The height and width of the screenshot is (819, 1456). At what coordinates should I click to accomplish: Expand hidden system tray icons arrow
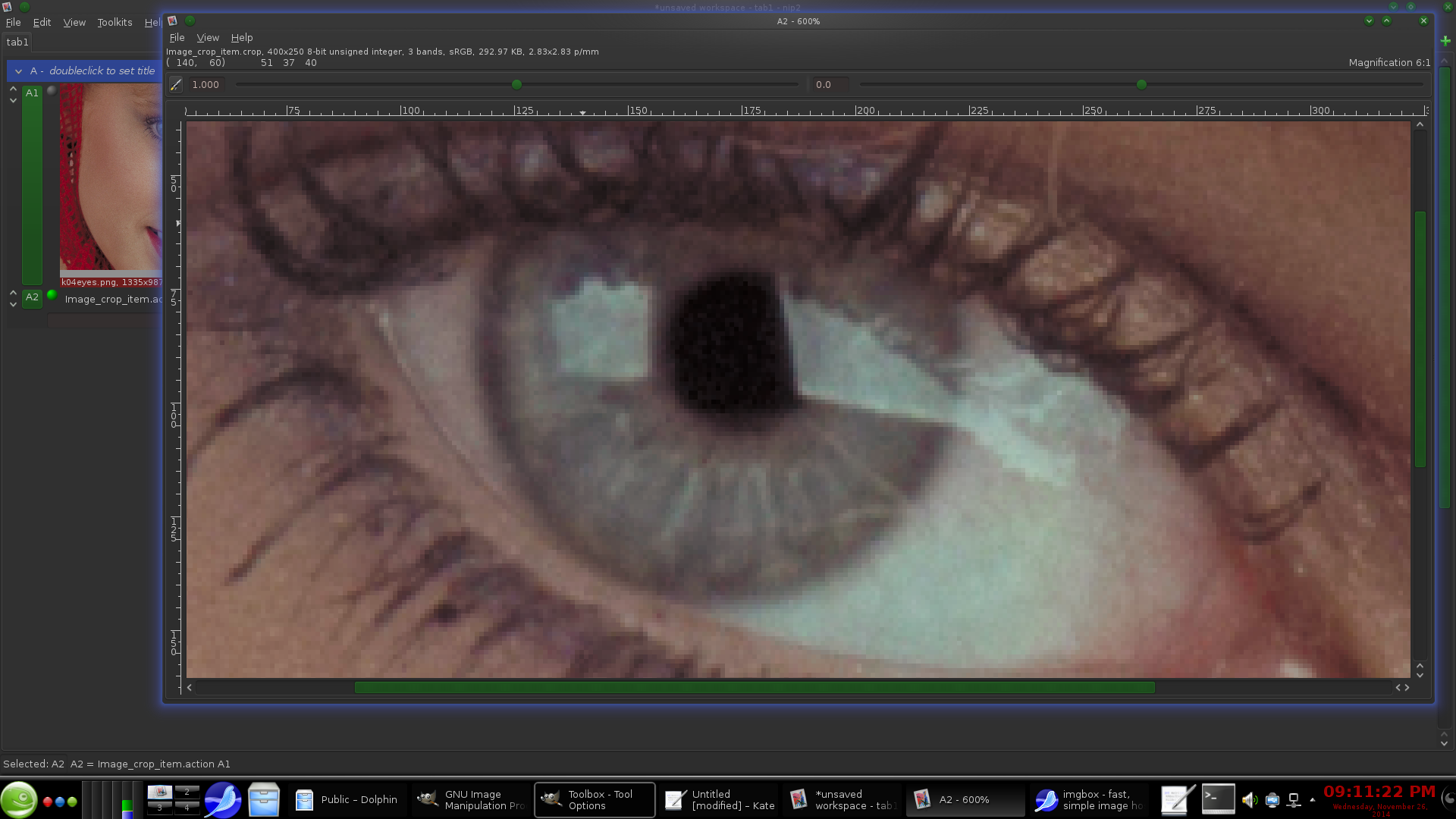click(x=1313, y=800)
